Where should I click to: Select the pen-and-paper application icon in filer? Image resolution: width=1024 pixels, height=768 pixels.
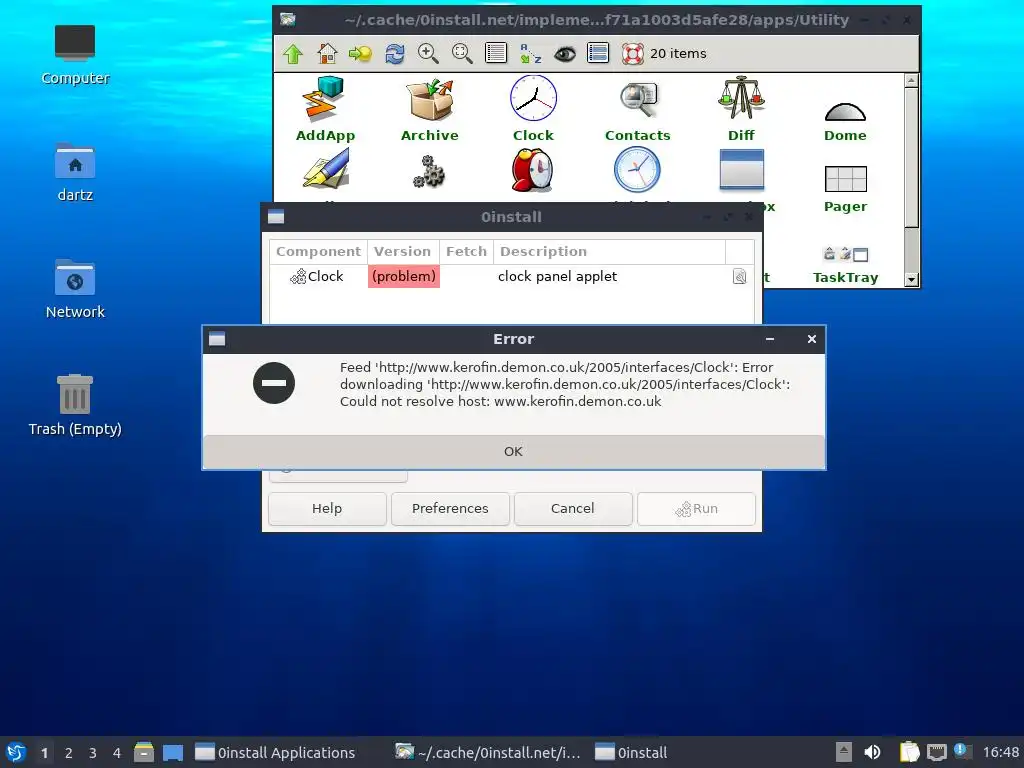pos(326,168)
